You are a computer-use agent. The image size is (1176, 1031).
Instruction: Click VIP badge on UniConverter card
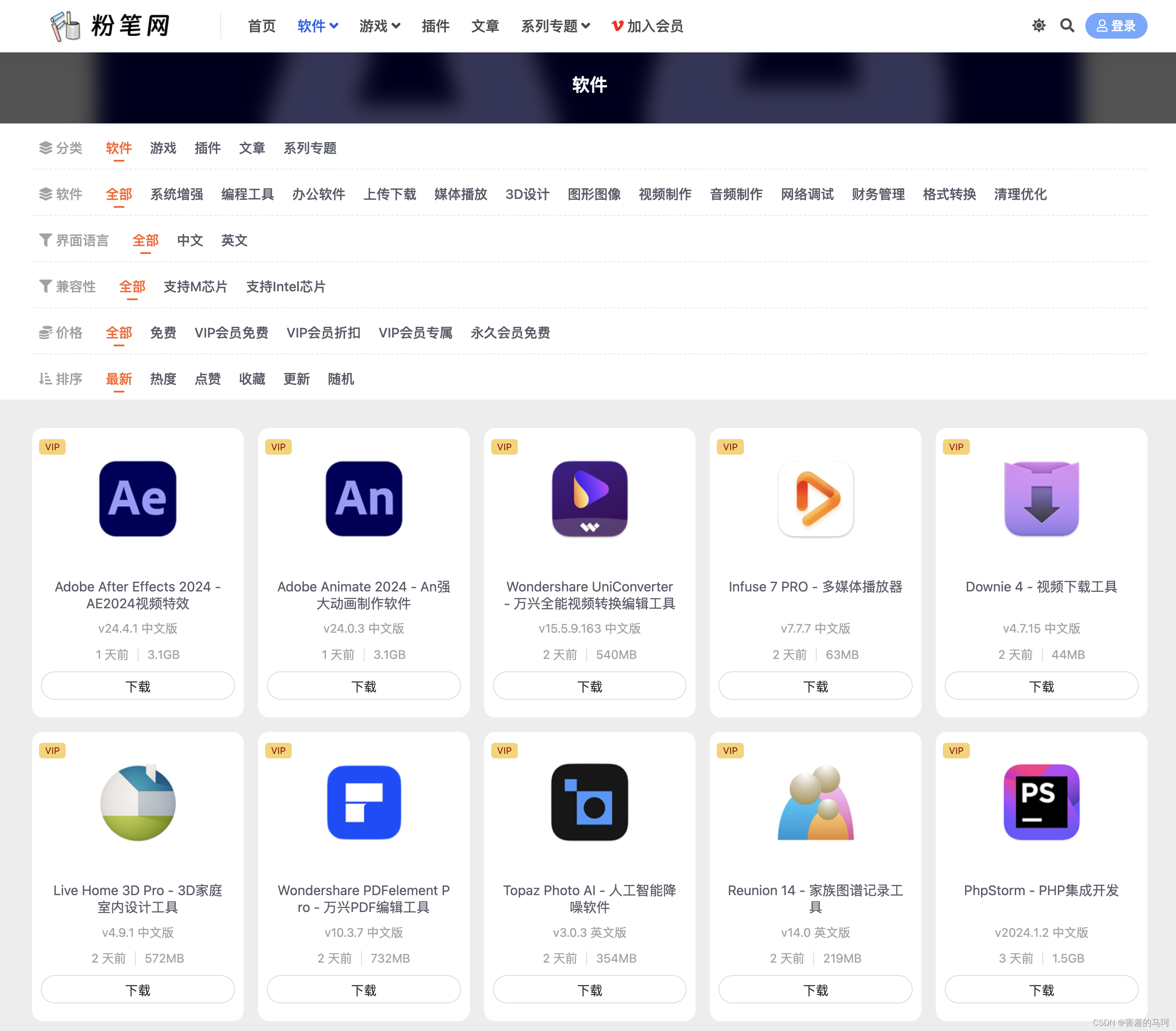(x=505, y=447)
